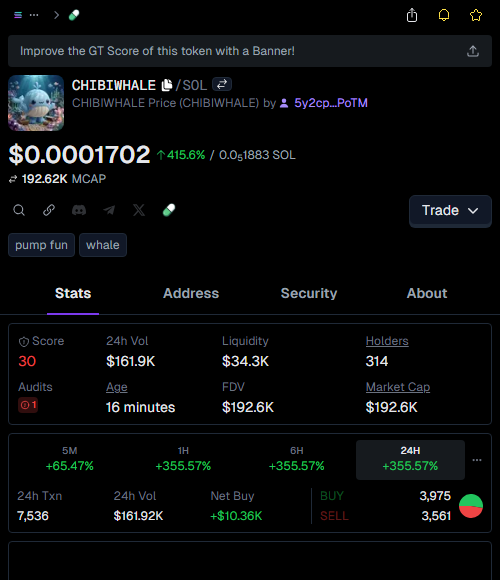Viewport: 500px width, 580px height.
Task: Open the X (Twitter) social icon
Action: [139, 210]
